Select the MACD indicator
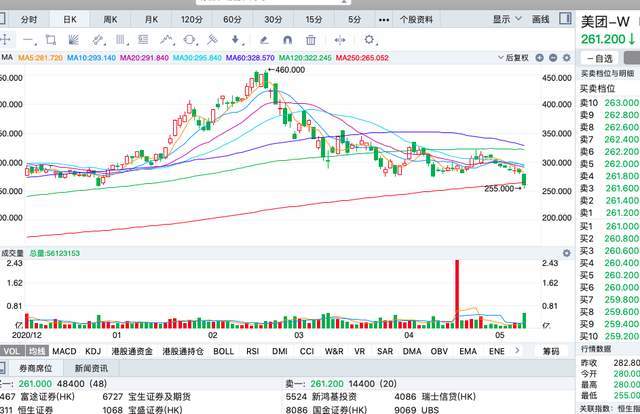Image resolution: width=640 pixels, height=414 pixels. (x=64, y=351)
